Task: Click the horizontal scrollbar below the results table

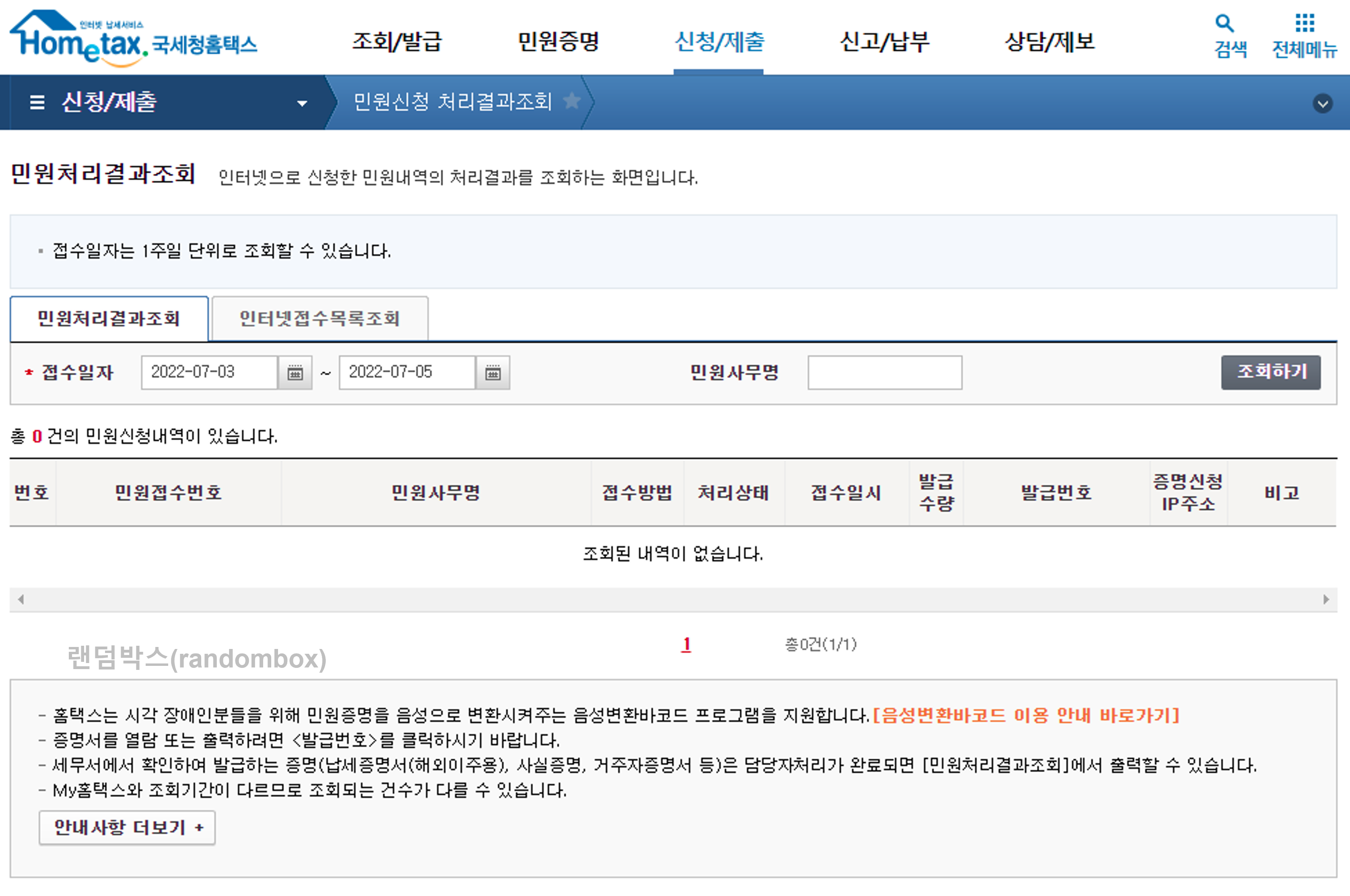Action: pyautogui.click(x=674, y=599)
